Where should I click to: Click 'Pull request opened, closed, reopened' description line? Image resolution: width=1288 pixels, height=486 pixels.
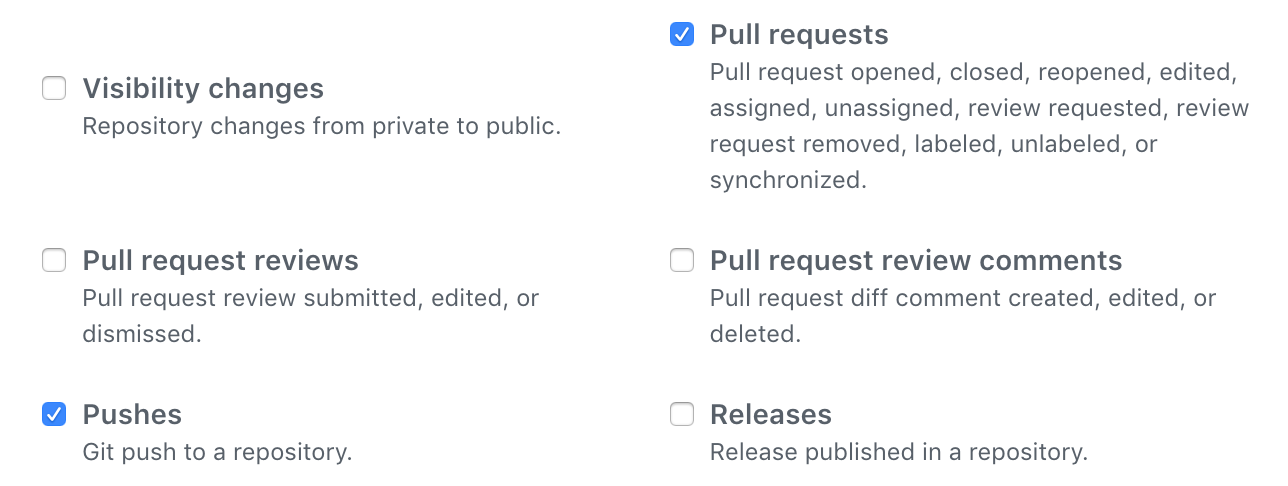pos(974,73)
